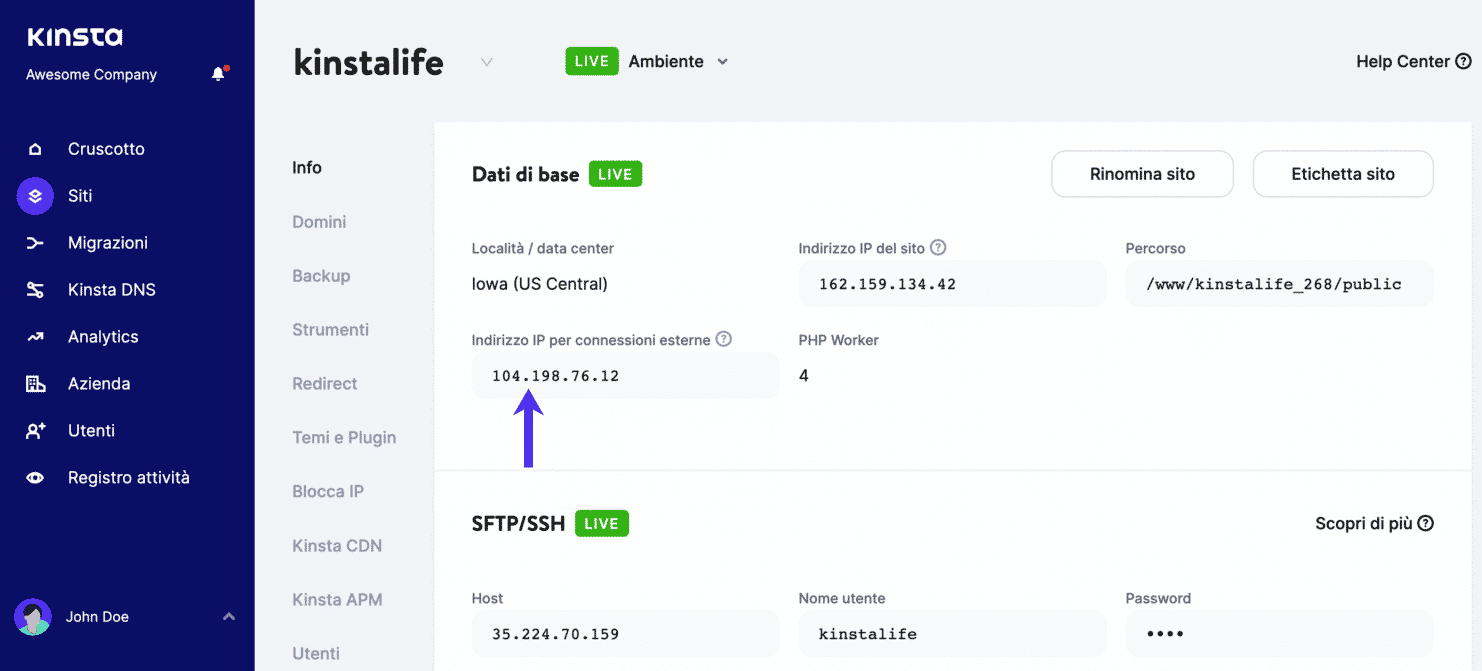1482x671 pixels.
Task: Click the site IP 162.159.134.42 field
Action: click(952, 284)
